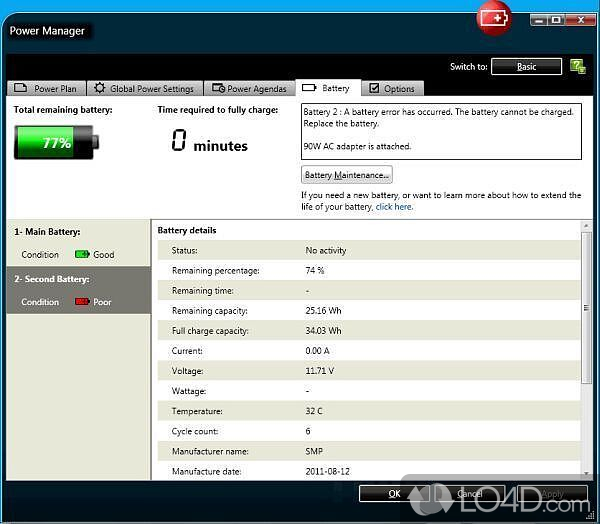Image resolution: width=600 pixels, height=524 pixels.
Task: Open the Power Plan tab
Action: tap(46, 88)
